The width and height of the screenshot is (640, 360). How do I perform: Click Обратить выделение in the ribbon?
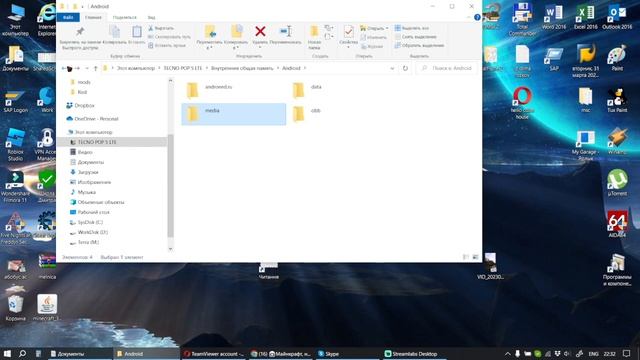419,45
